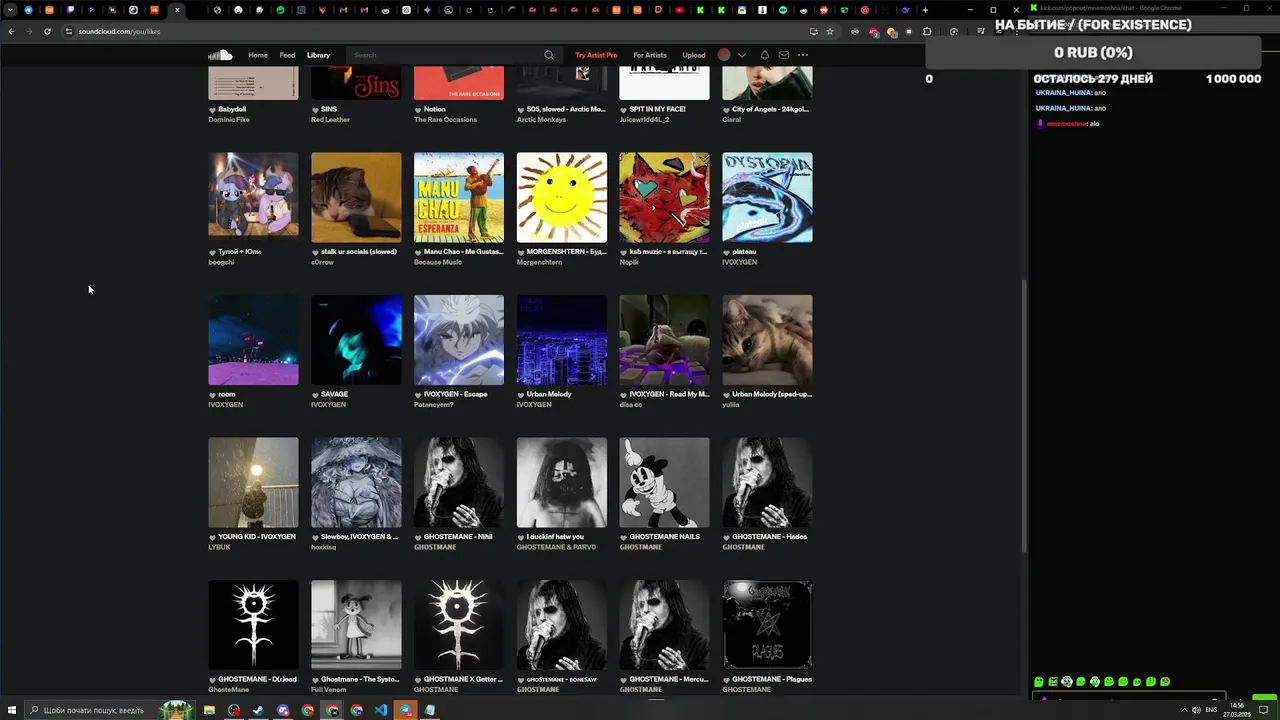Click the donation goal progress bar
The image size is (1280, 720).
(1094, 52)
